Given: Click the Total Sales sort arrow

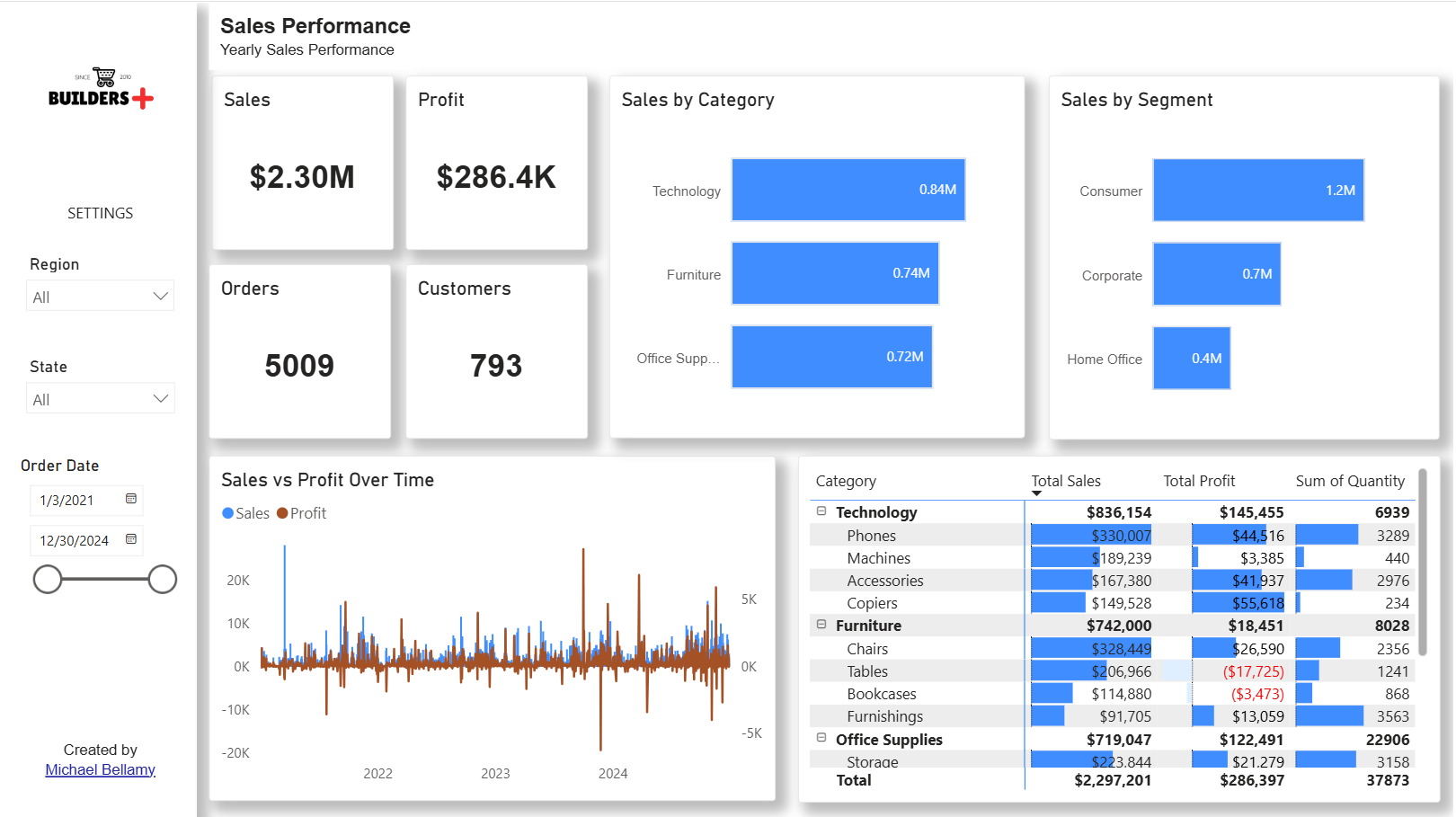Looking at the screenshot, I should [1036, 493].
